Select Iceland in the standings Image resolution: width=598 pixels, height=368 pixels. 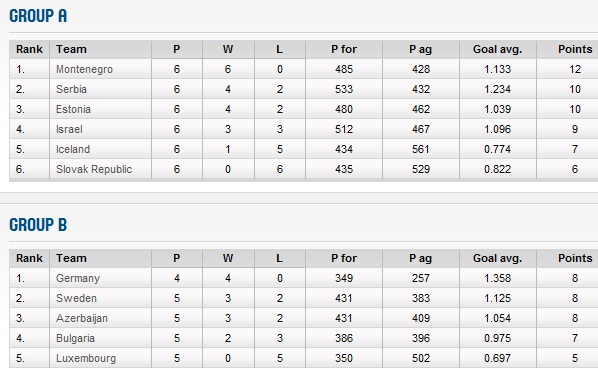(73, 149)
